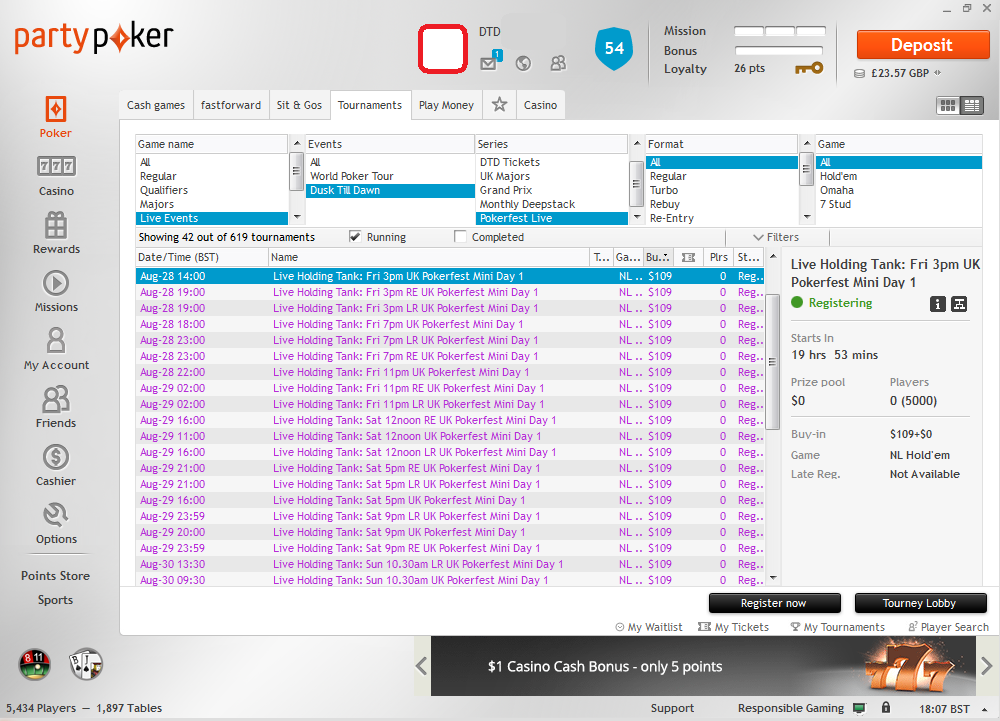This screenshot has height=721, width=1000.
Task: Open My Account profile icon
Action: 55,340
